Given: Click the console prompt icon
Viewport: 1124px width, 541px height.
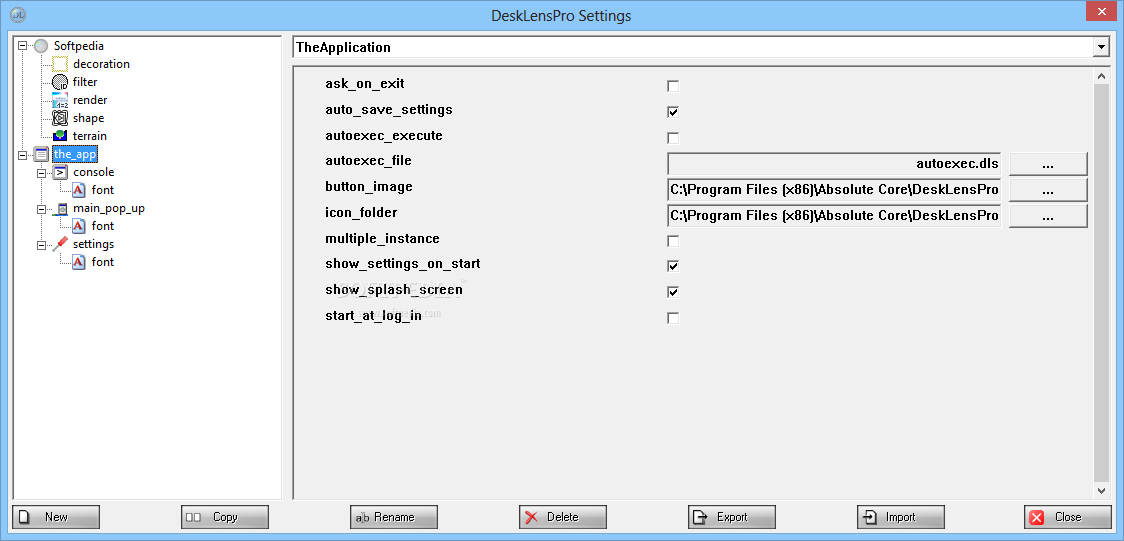Looking at the screenshot, I should [60, 172].
